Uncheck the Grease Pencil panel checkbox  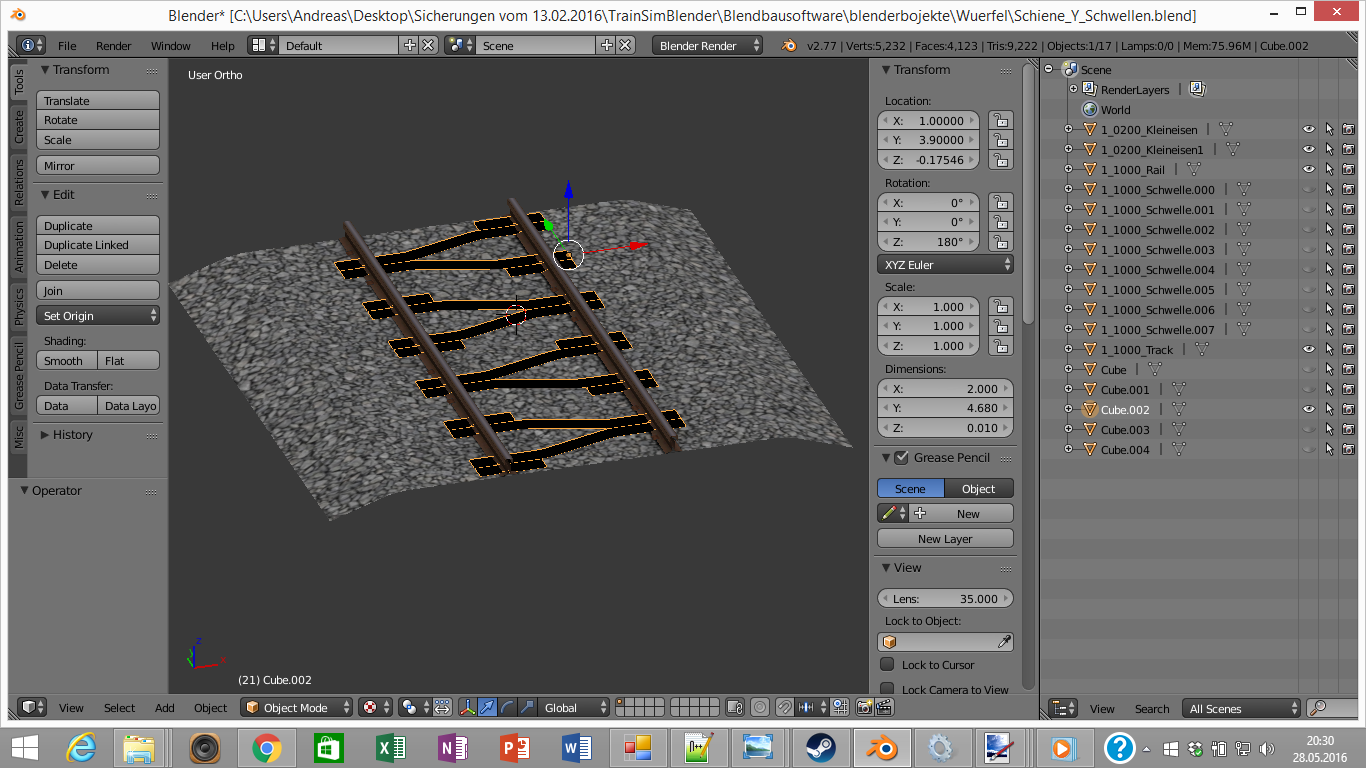tap(902, 458)
